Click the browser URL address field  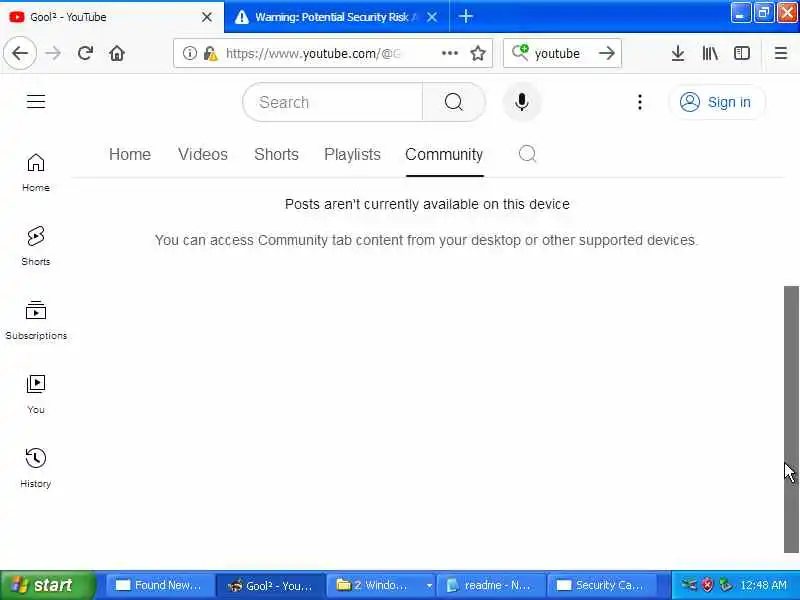(x=312, y=53)
